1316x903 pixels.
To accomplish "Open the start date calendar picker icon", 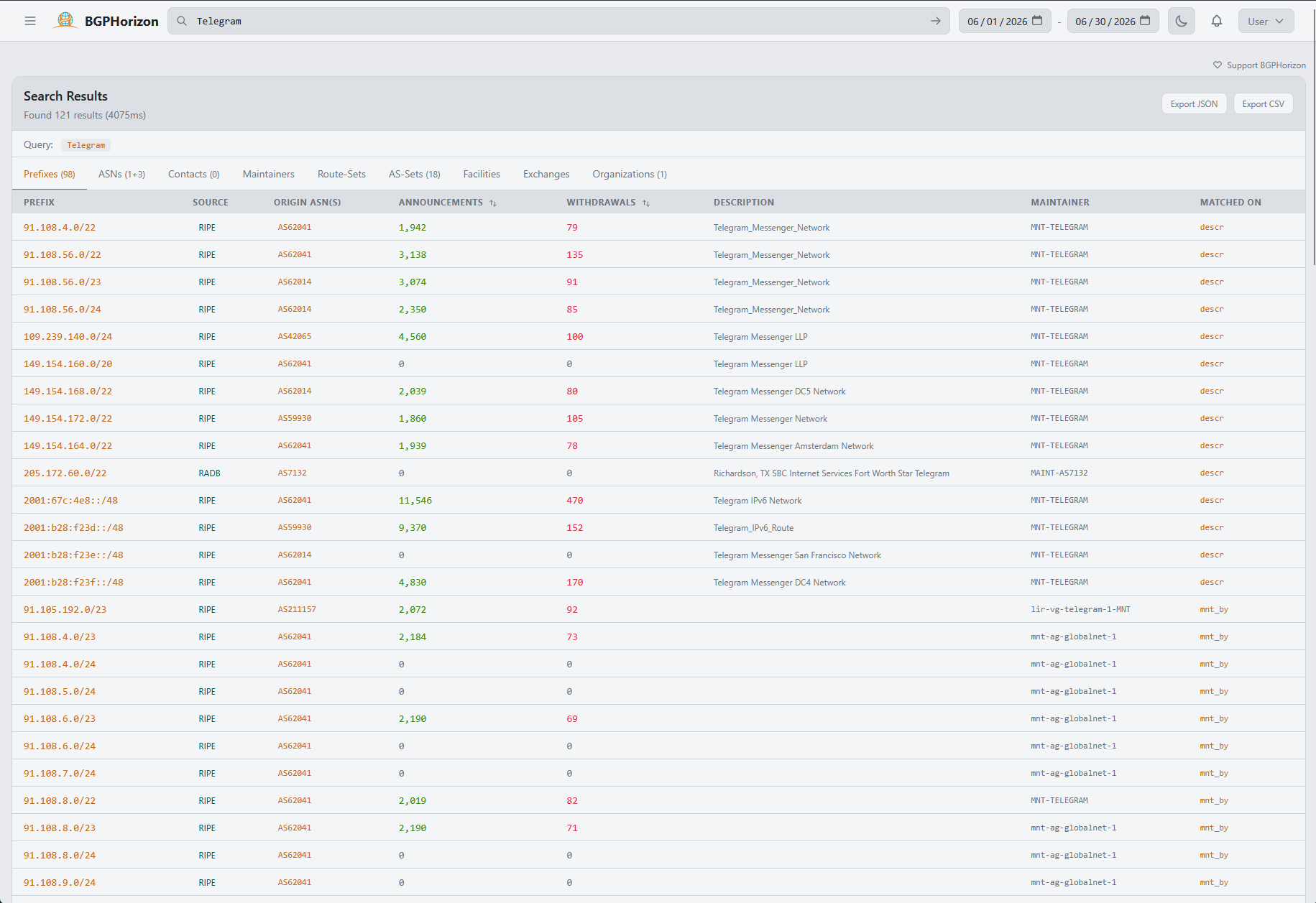I will click(x=1037, y=21).
